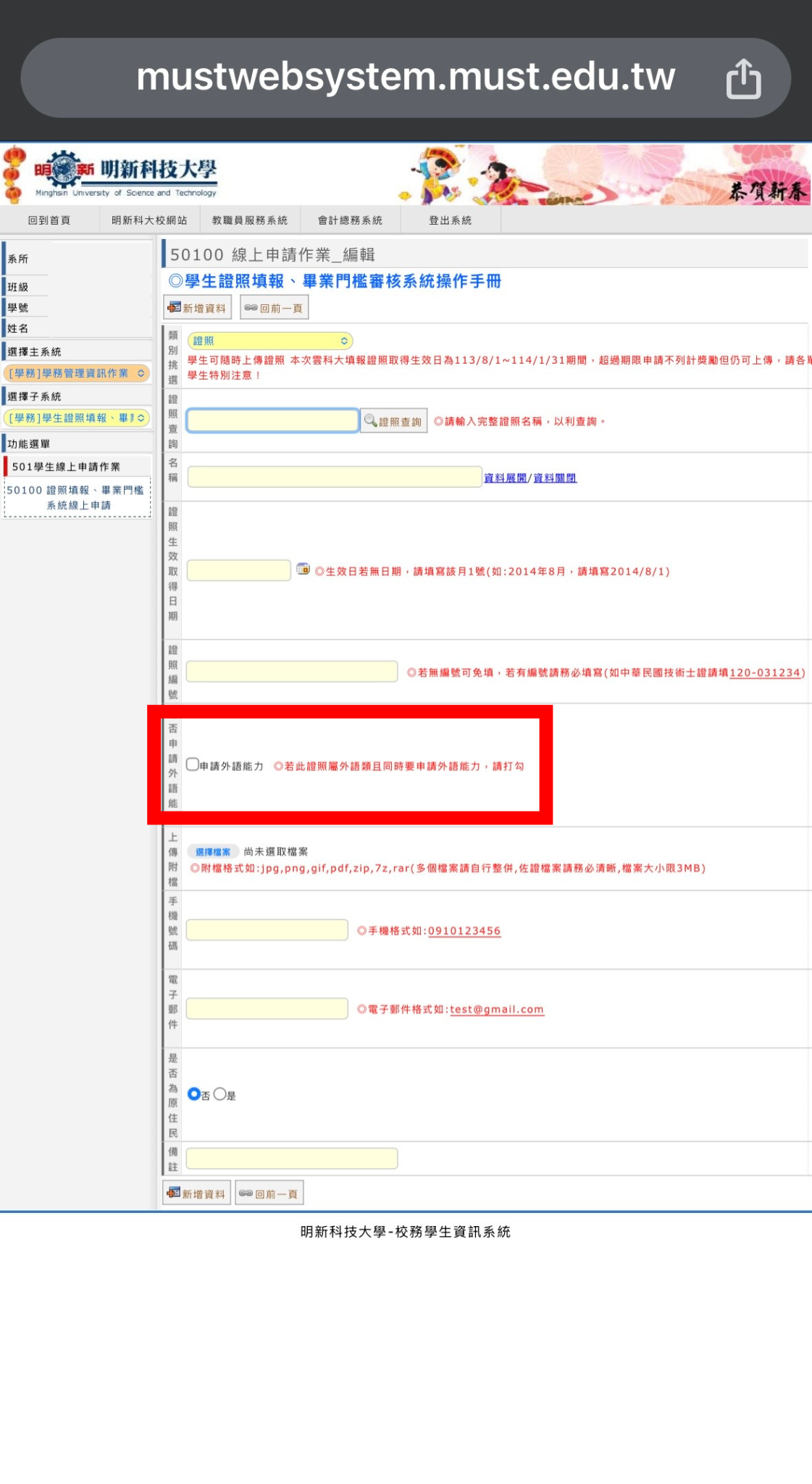Select 登出系統 in nav bar
The image size is (812, 1484).
[x=450, y=220]
